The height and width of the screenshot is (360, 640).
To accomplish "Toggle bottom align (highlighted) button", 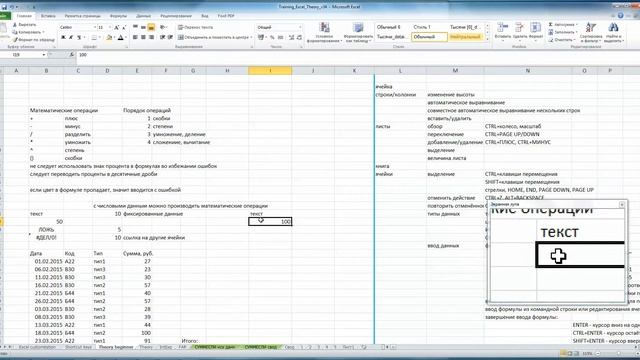I will click(151, 27).
